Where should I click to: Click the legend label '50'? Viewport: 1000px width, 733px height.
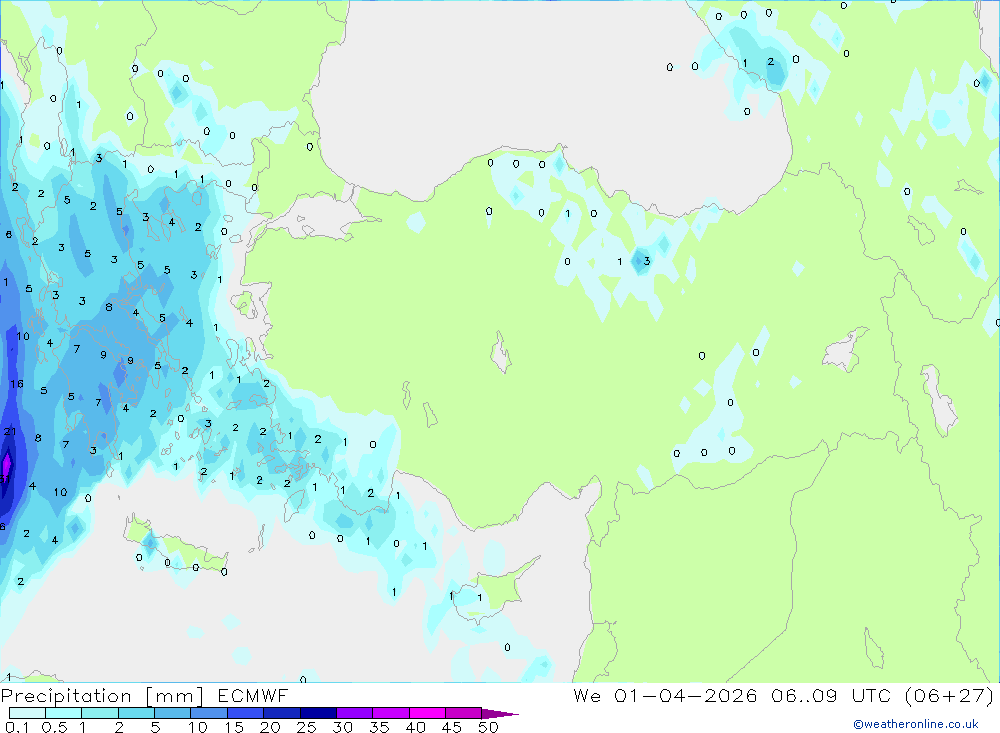(489, 727)
